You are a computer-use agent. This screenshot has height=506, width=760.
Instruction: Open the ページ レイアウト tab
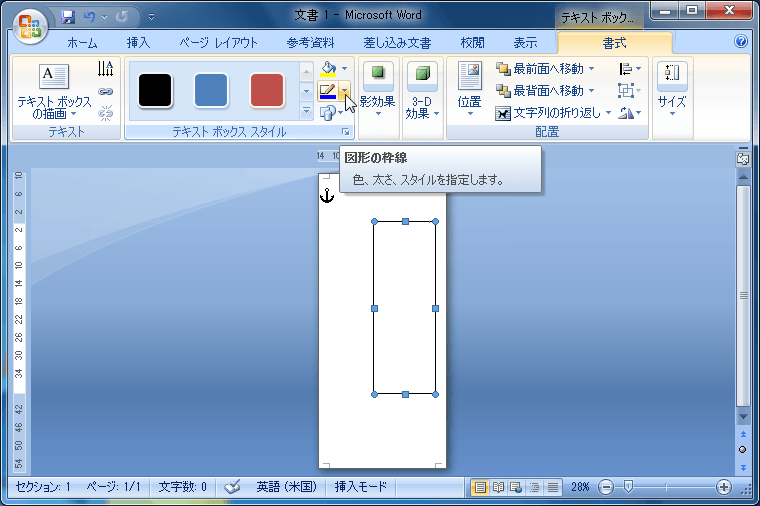219,43
